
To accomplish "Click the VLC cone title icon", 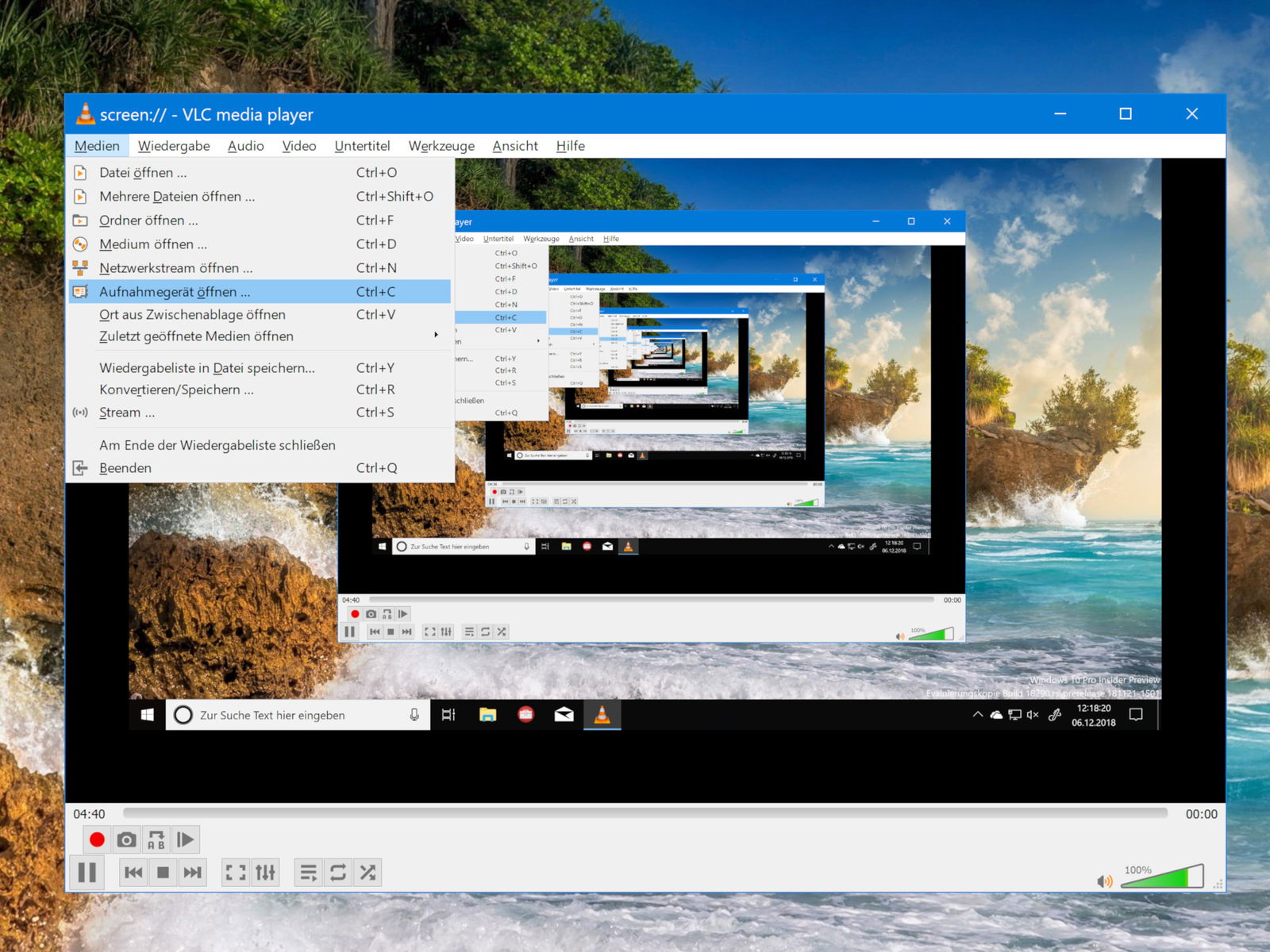I will point(85,114).
